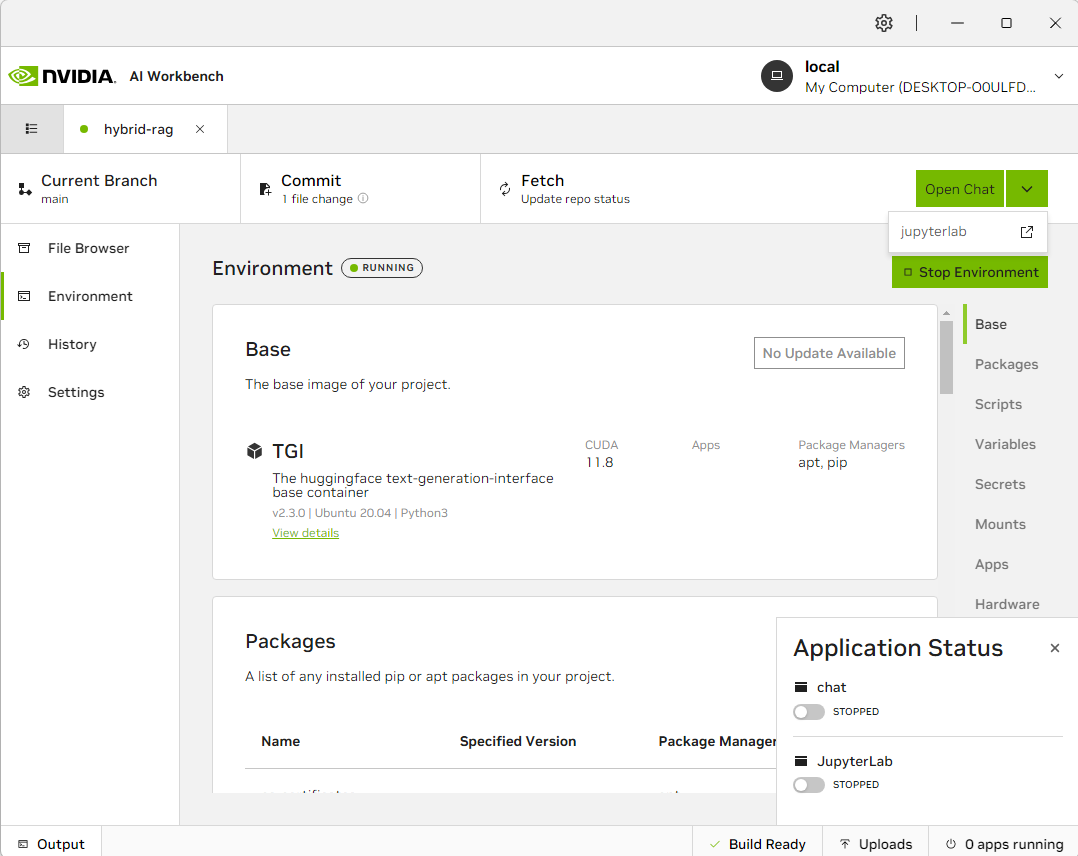This screenshot has width=1078, height=856.
Task: Toggle the chat application on
Action: (x=808, y=712)
